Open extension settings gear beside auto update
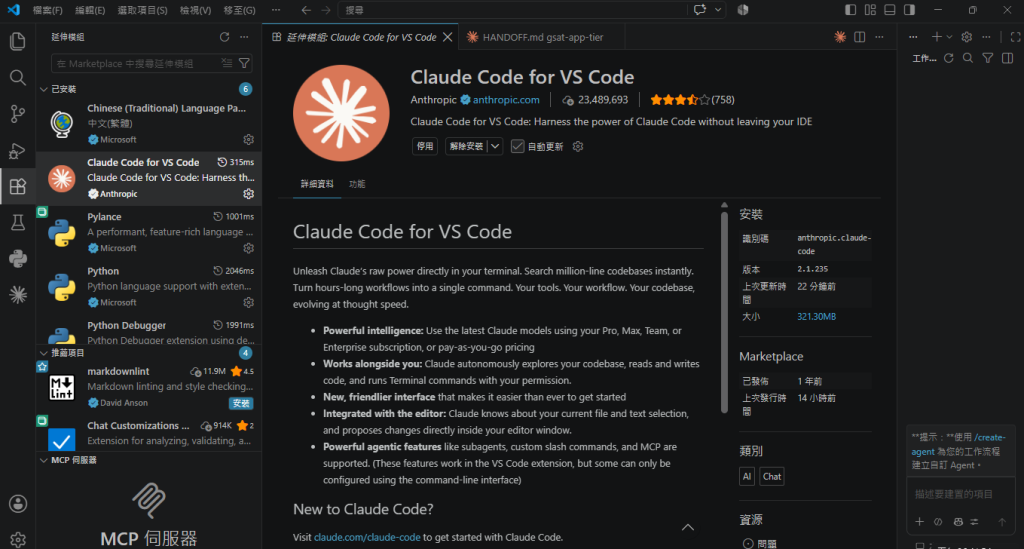The width and height of the screenshot is (1024, 549). pos(578,146)
